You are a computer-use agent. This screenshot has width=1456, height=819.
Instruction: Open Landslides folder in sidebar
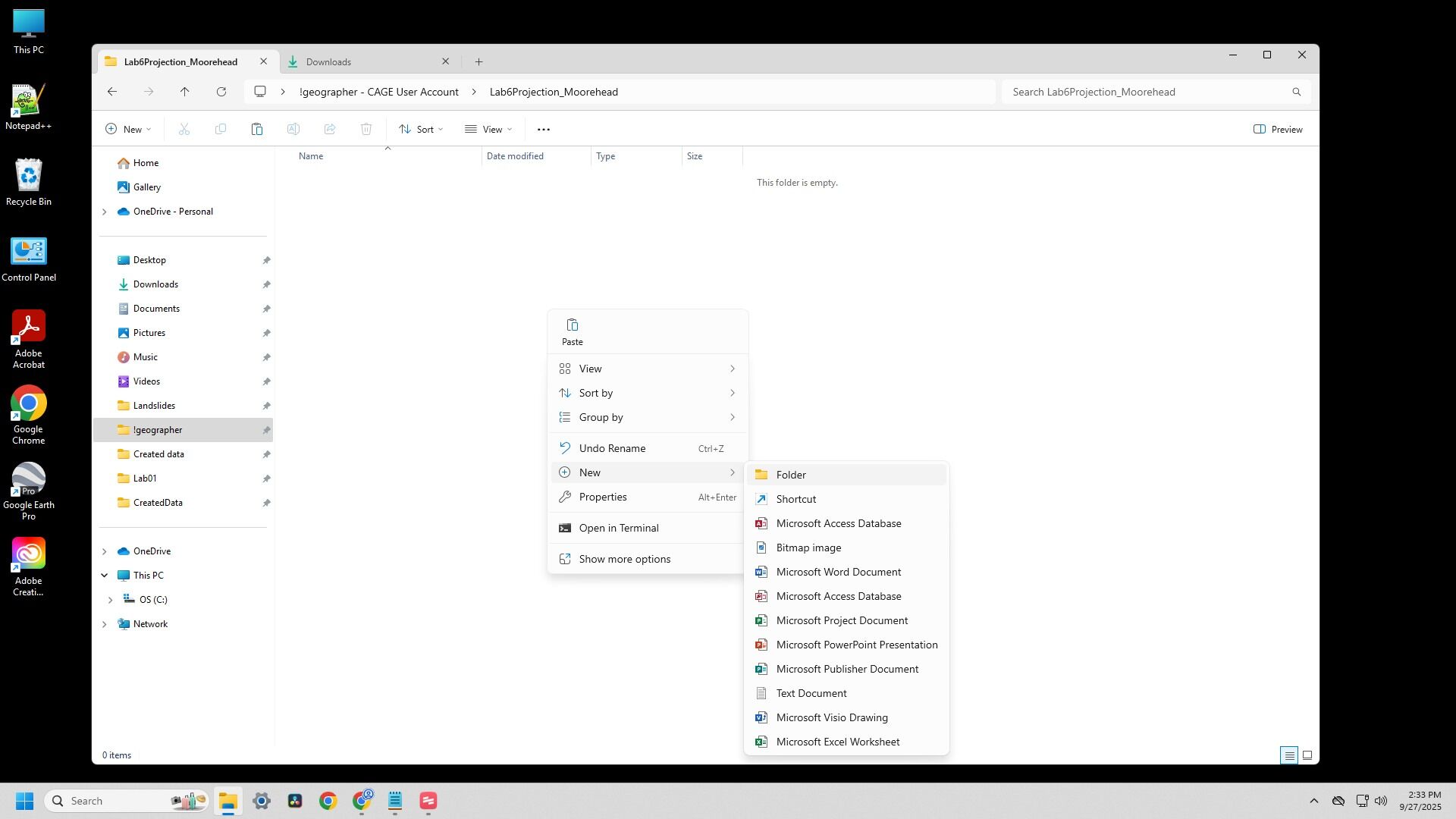coord(154,406)
